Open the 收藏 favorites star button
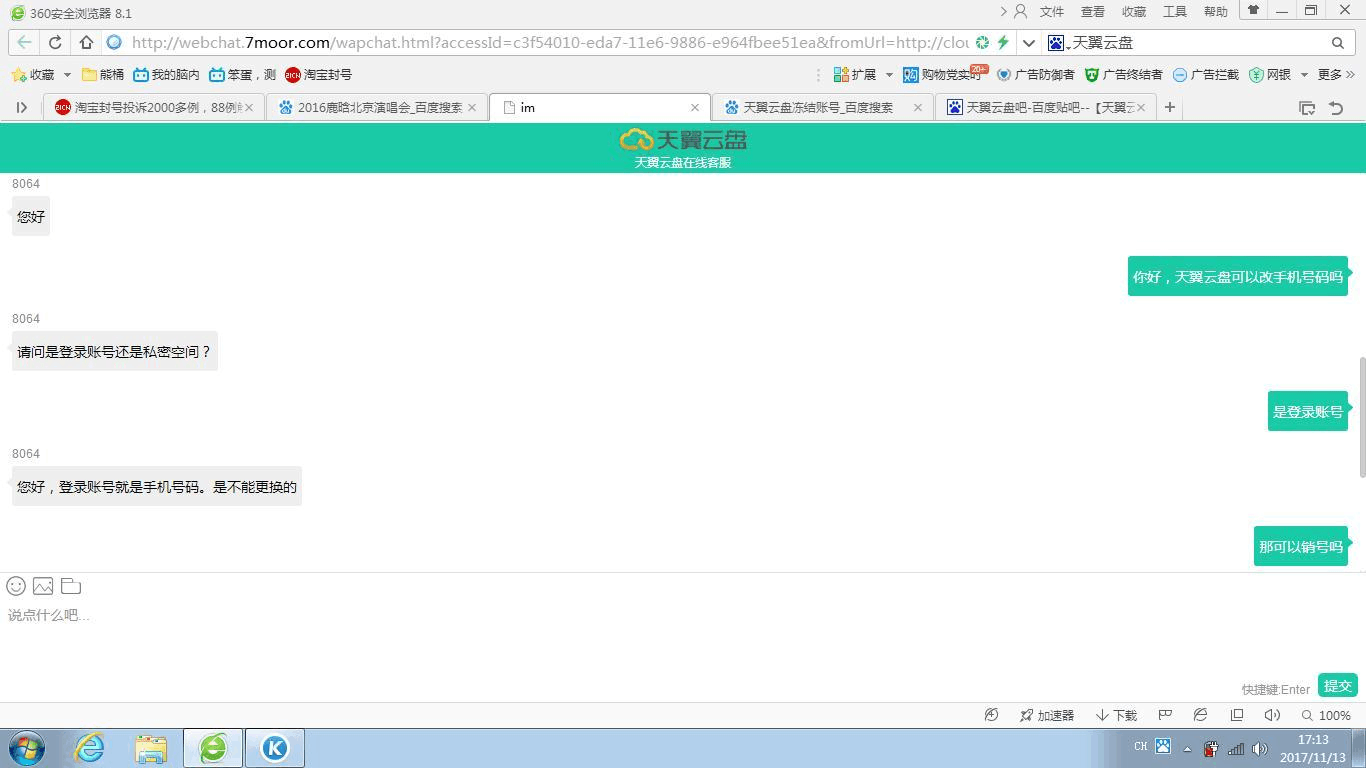Image resolution: width=1366 pixels, height=768 pixels. 32,74
